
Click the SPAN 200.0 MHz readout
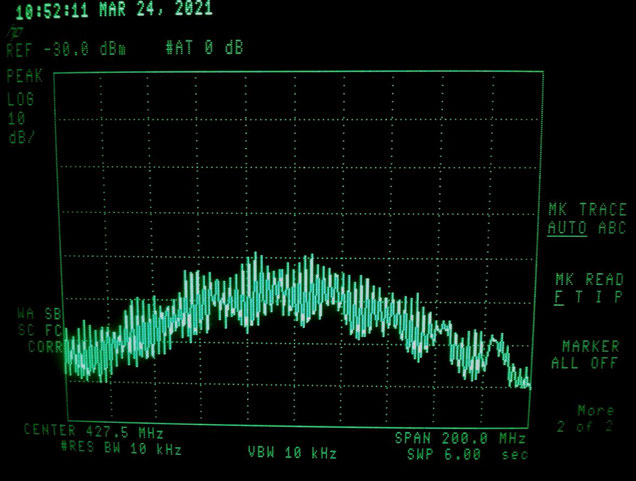tap(460, 438)
